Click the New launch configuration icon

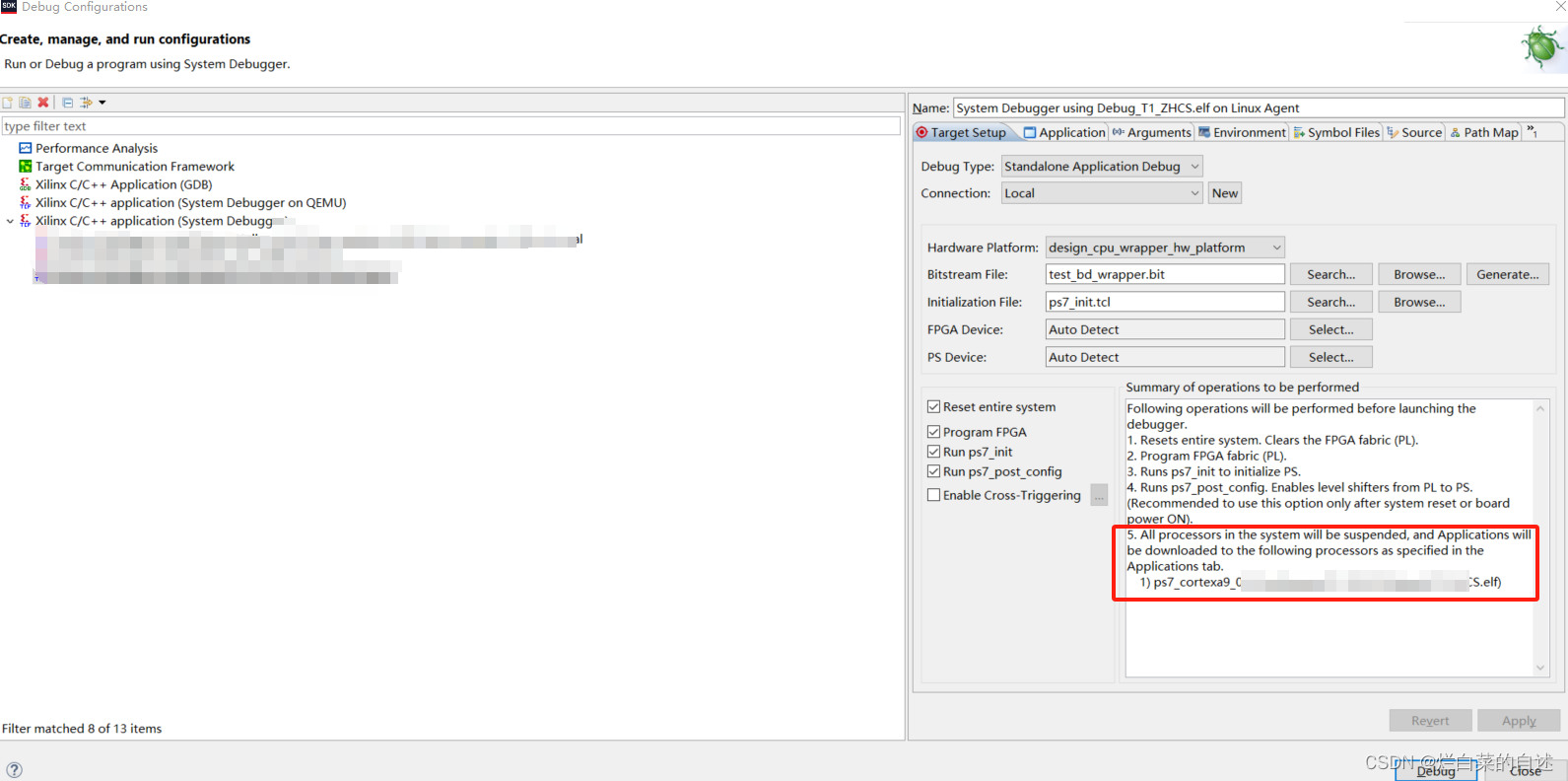click(x=8, y=103)
